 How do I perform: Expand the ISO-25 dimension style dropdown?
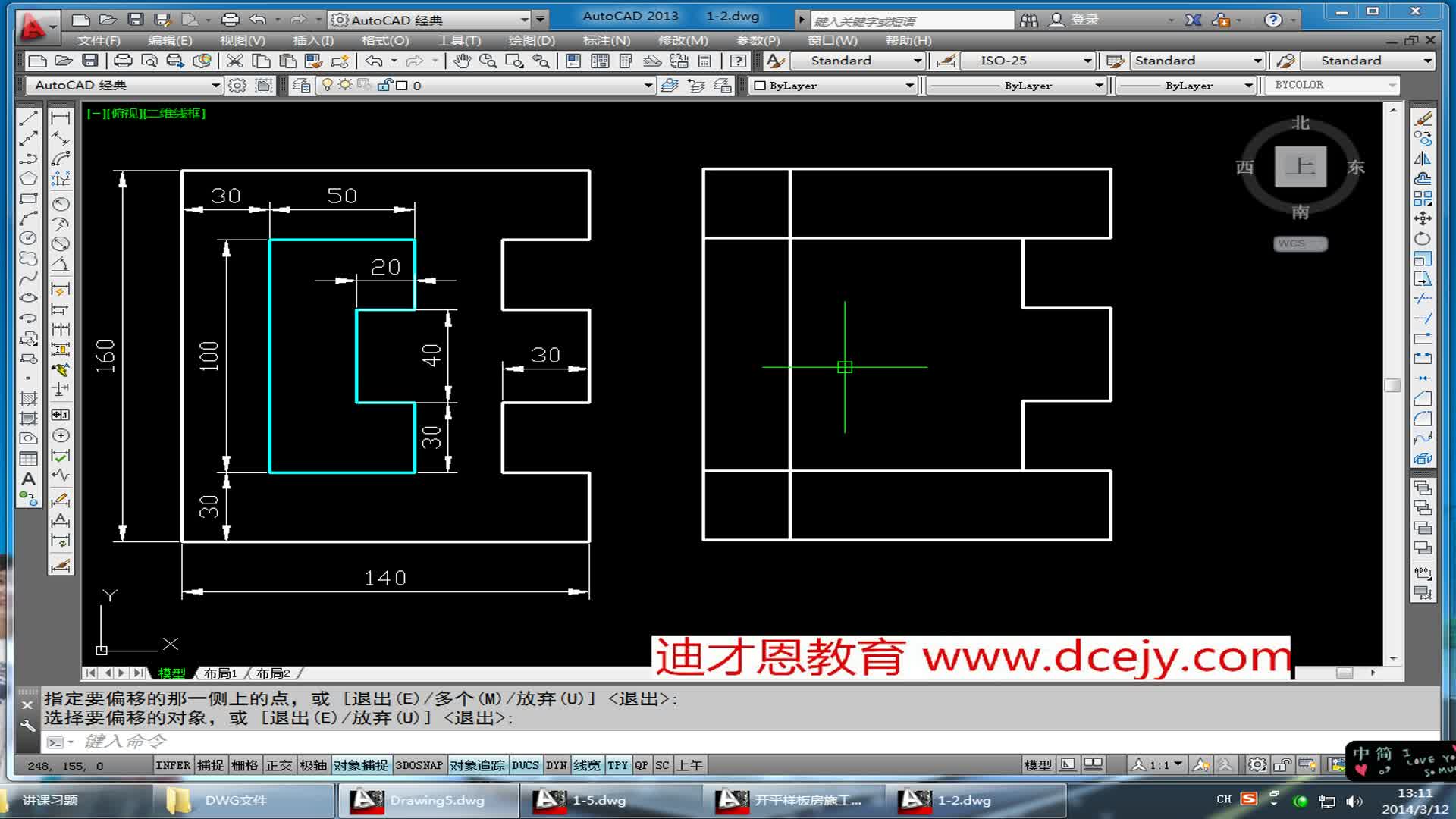pyautogui.click(x=1087, y=61)
